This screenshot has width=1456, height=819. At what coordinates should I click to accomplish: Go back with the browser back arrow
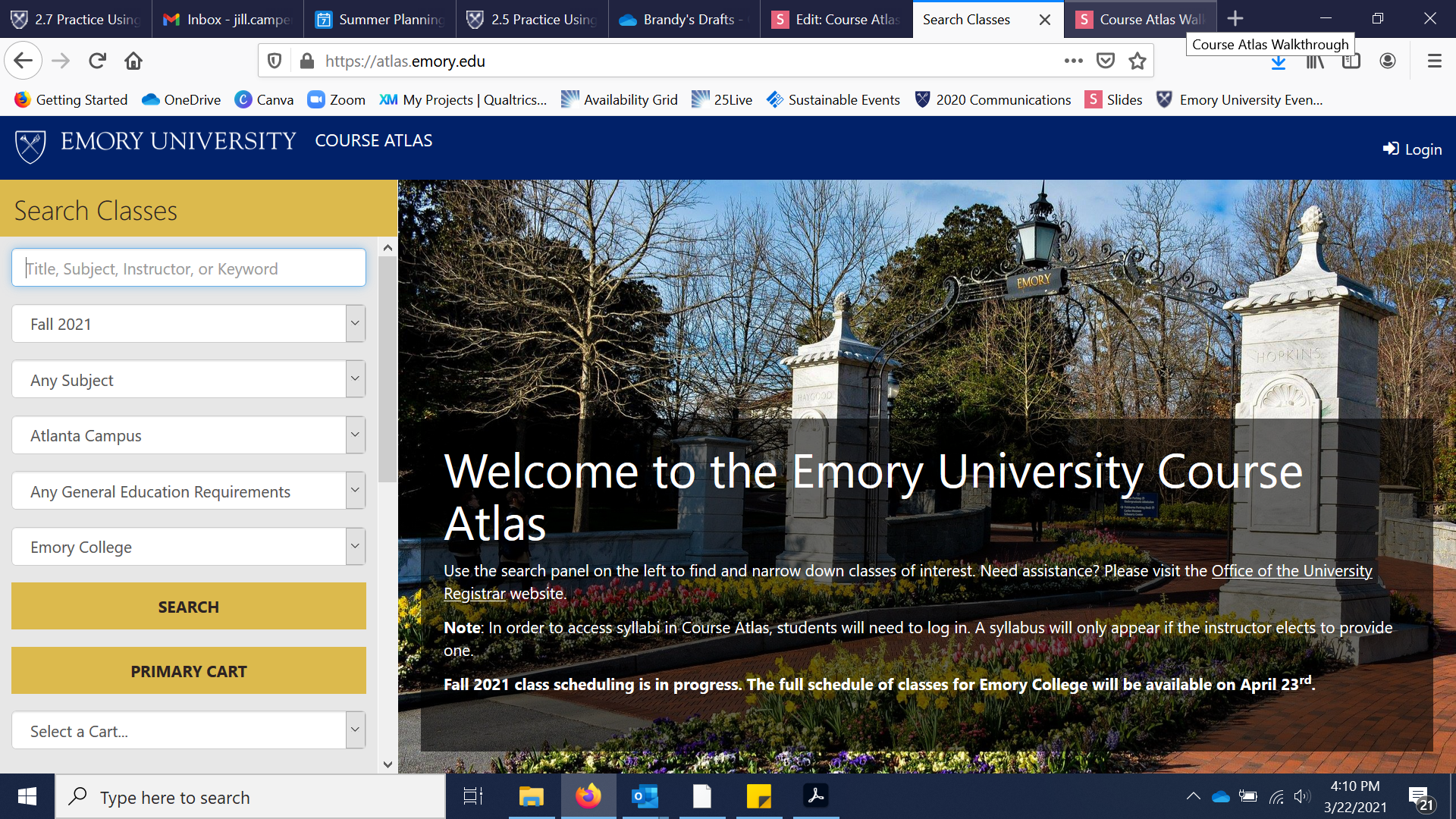23,61
